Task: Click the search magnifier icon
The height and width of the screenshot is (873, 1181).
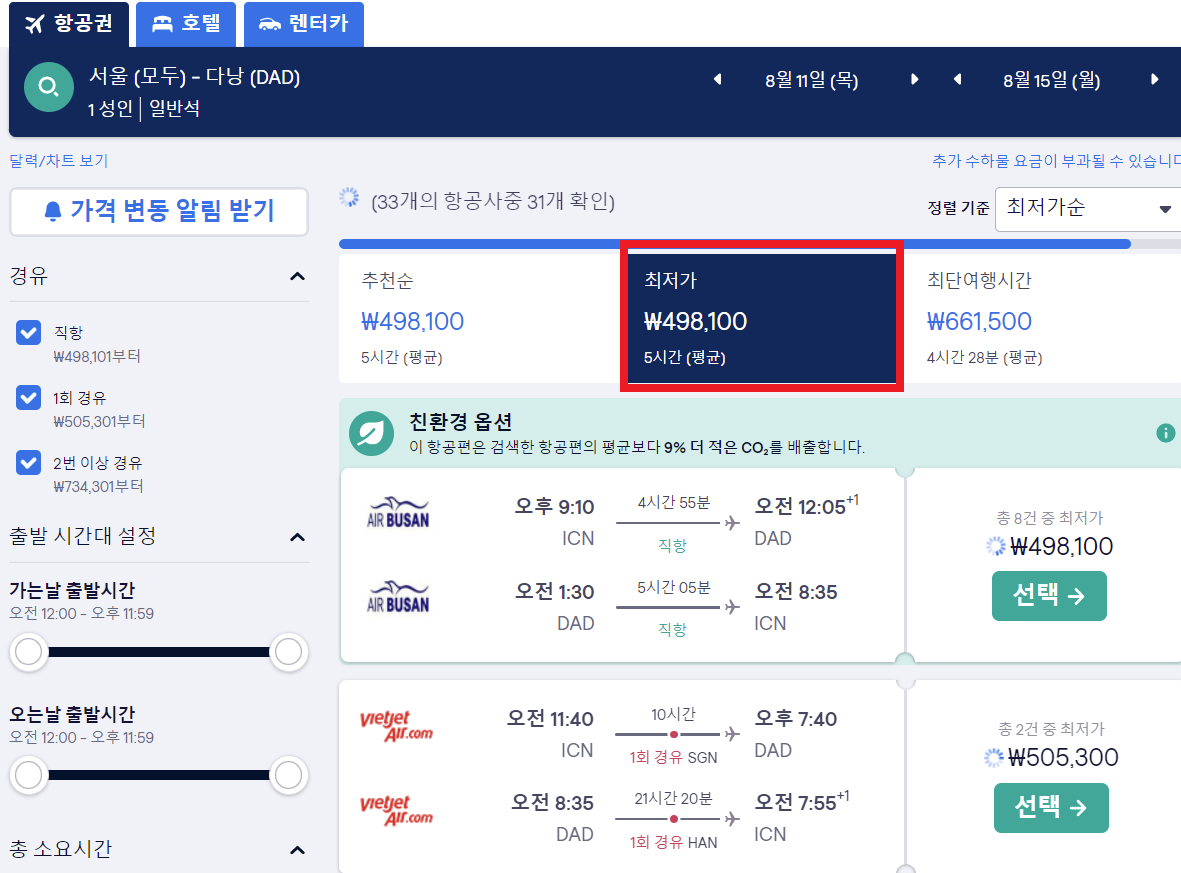Action: 47,87
